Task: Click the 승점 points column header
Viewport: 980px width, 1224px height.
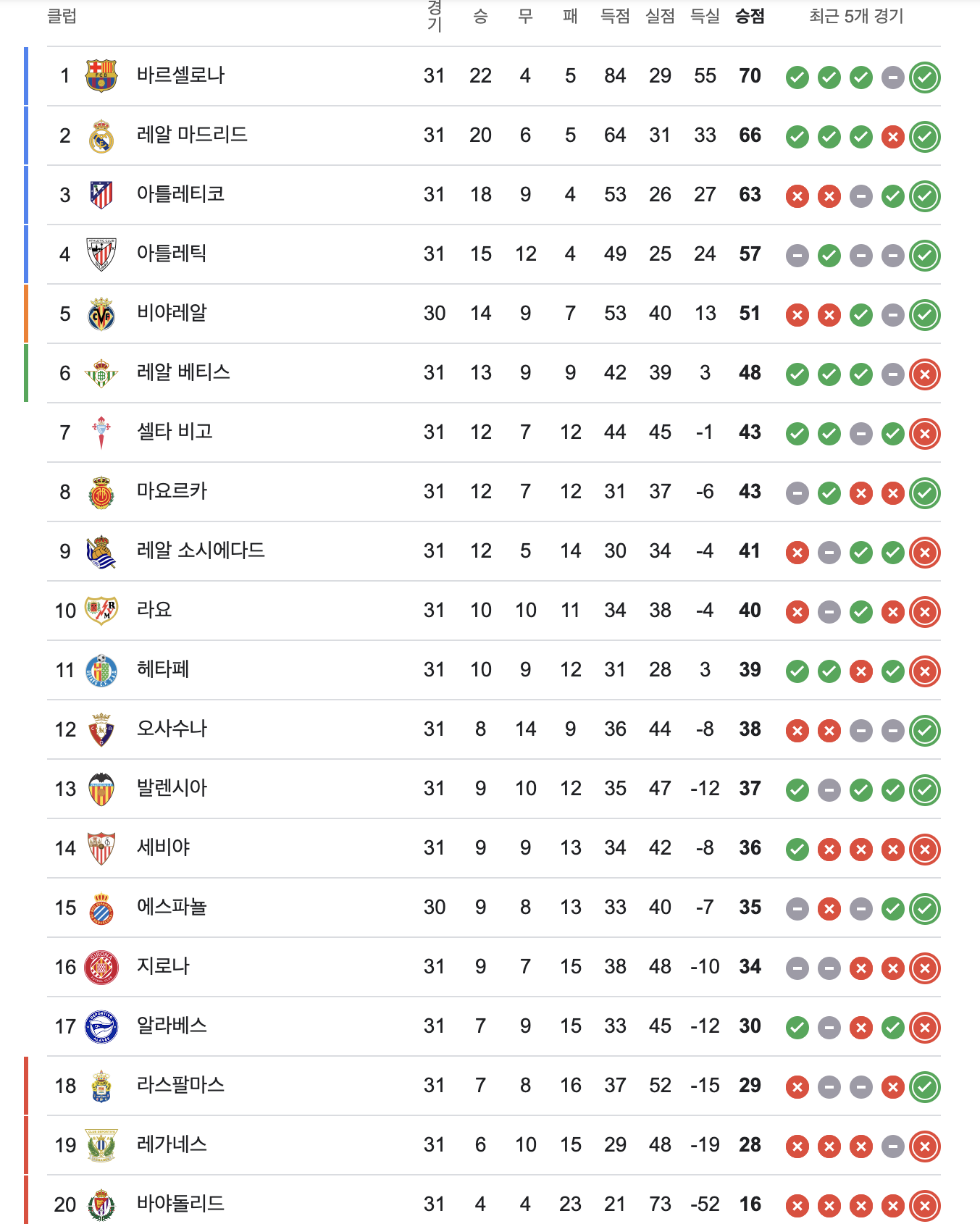Action: coord(750,16)
